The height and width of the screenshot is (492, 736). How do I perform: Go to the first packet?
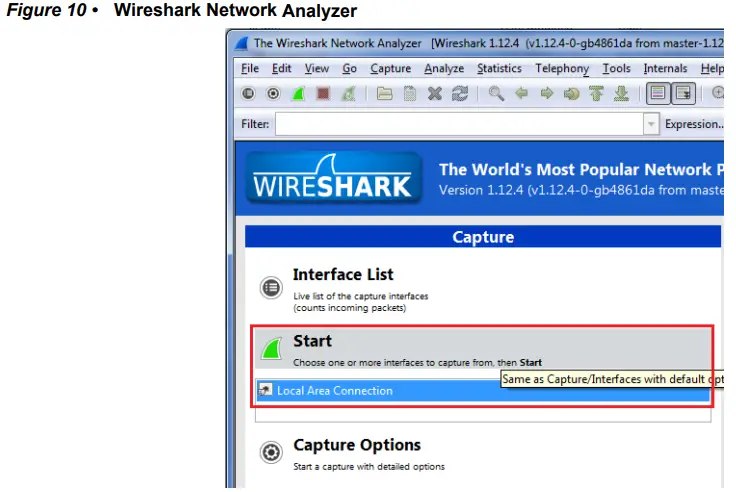[596, 93]
